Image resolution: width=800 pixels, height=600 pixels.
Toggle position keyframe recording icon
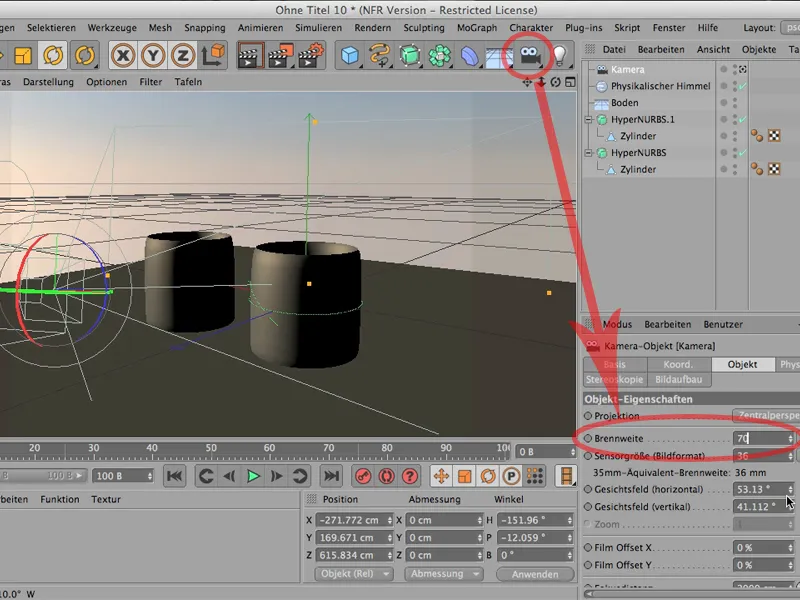(441, 476)
